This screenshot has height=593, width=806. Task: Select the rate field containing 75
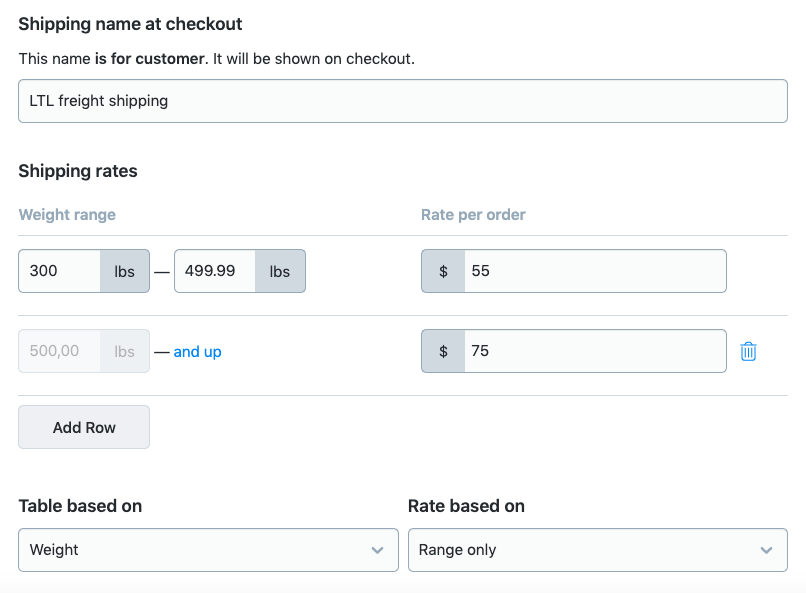[594, 351]
